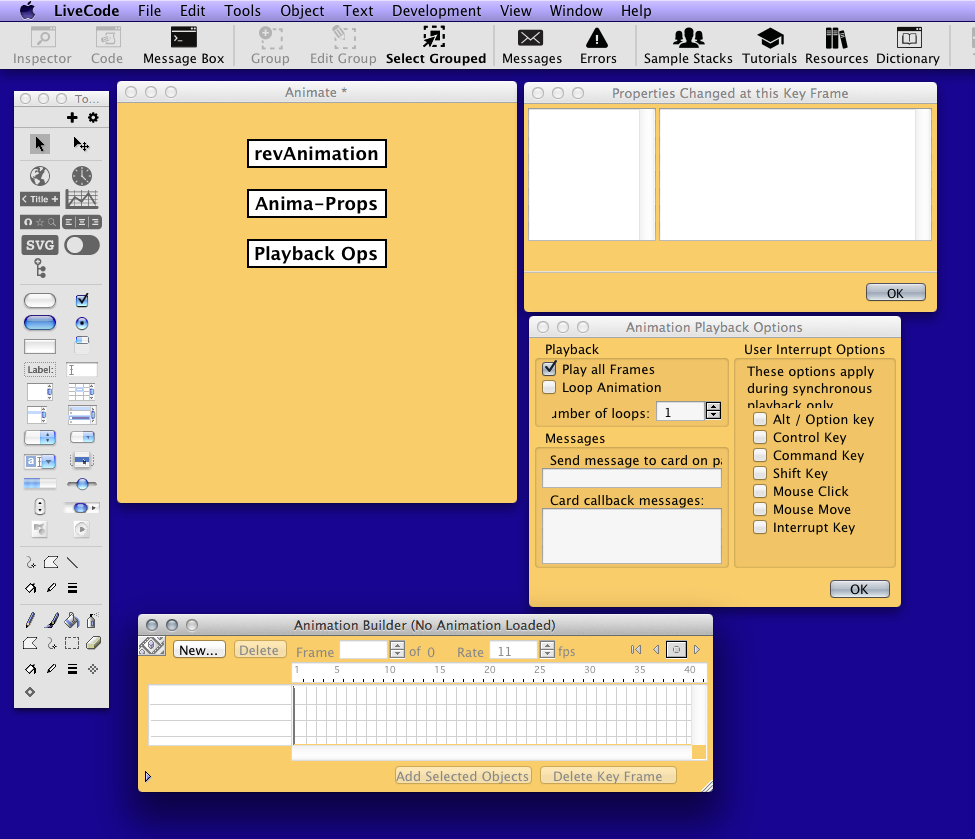Select the Tree View widget

pyautogui.click(x=40, y=269)
